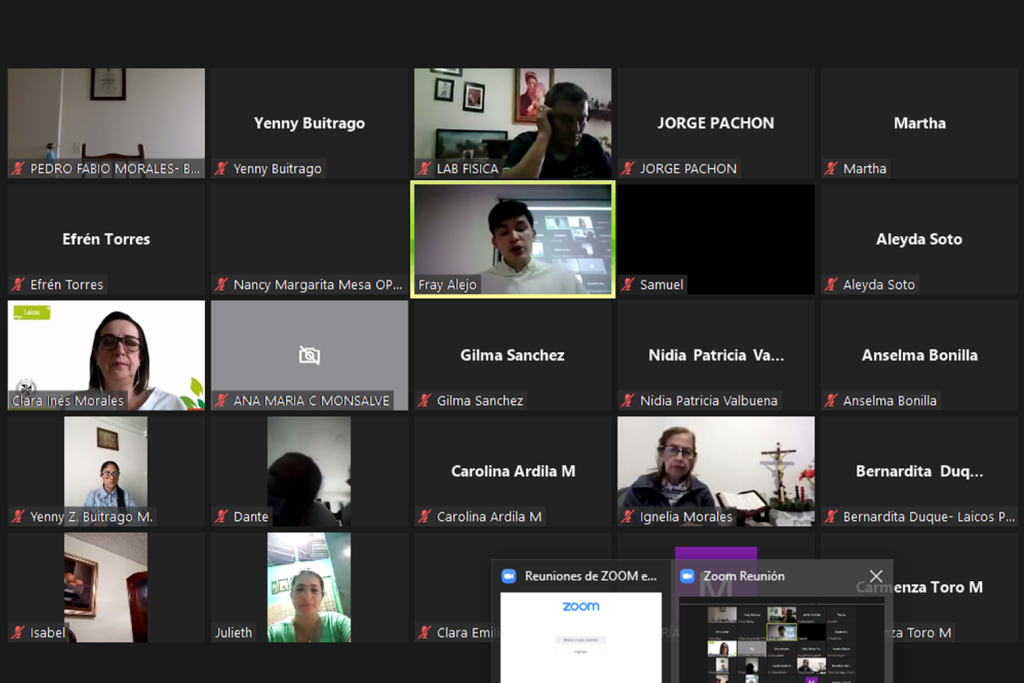The image size is (1024, 683).
Task: Click the Carolina Ardila M participant tile
Action: [513, 471]
